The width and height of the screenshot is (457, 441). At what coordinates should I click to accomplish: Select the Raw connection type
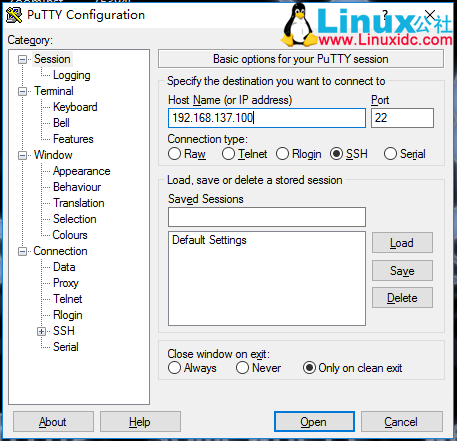174,154
